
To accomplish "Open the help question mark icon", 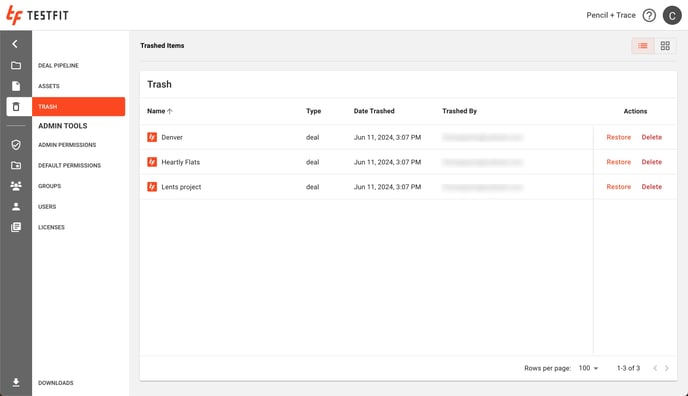I will [x=649, y=15].
